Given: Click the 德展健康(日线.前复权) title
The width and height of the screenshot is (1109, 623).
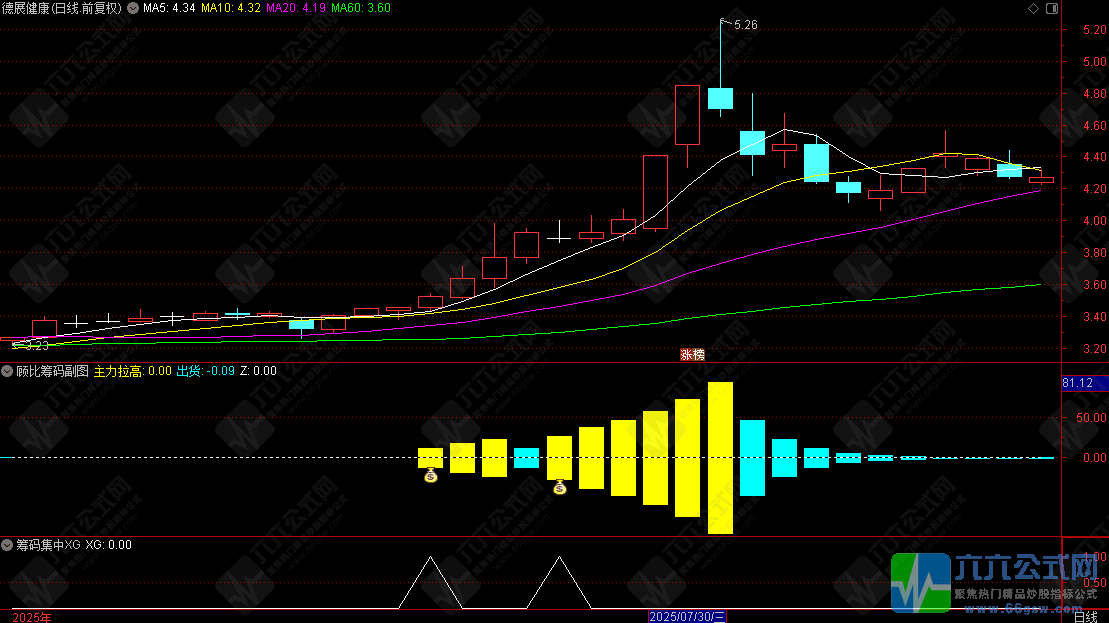Looking at the screenshot, I should point(62,8).
